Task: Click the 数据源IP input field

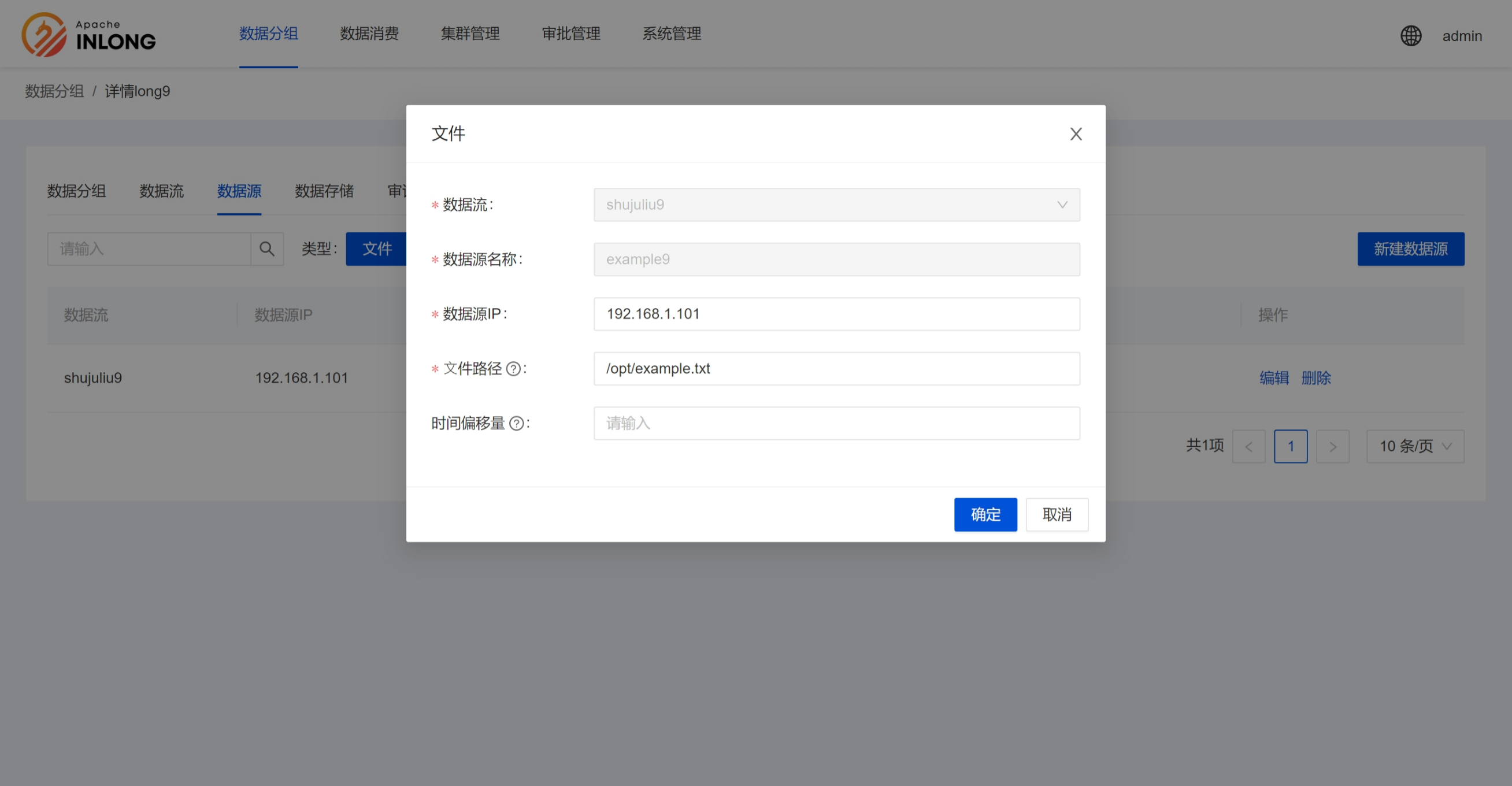Action: pyautogui.click(x=836, y=314)
